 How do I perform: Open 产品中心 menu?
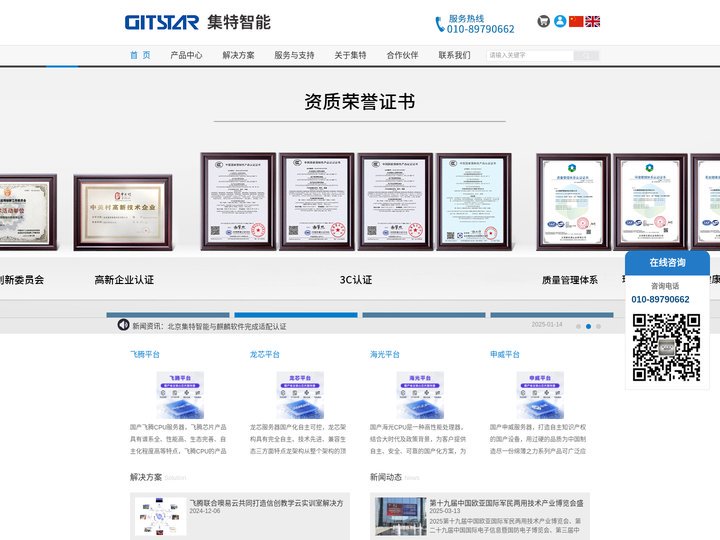point(186,55)
